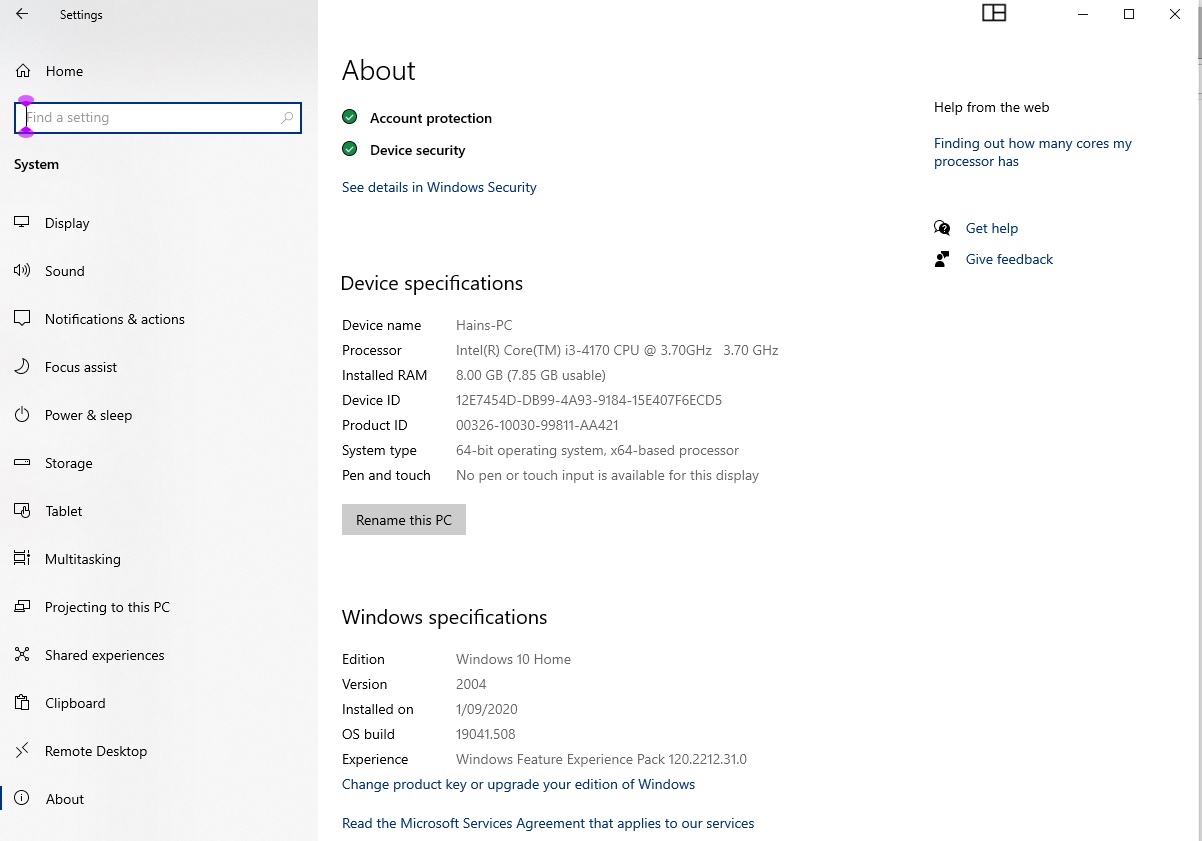Click the search magnifier icon
Viewport: 1202px width, 841px height.
click(x=287, y=118)
